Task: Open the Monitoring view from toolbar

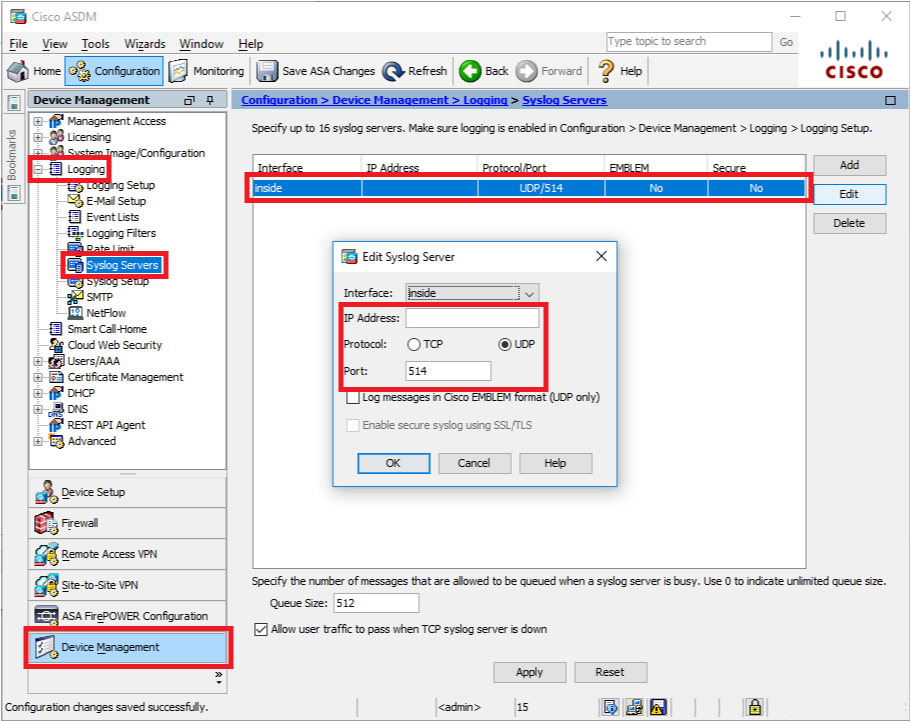Action: coord(180,71)
